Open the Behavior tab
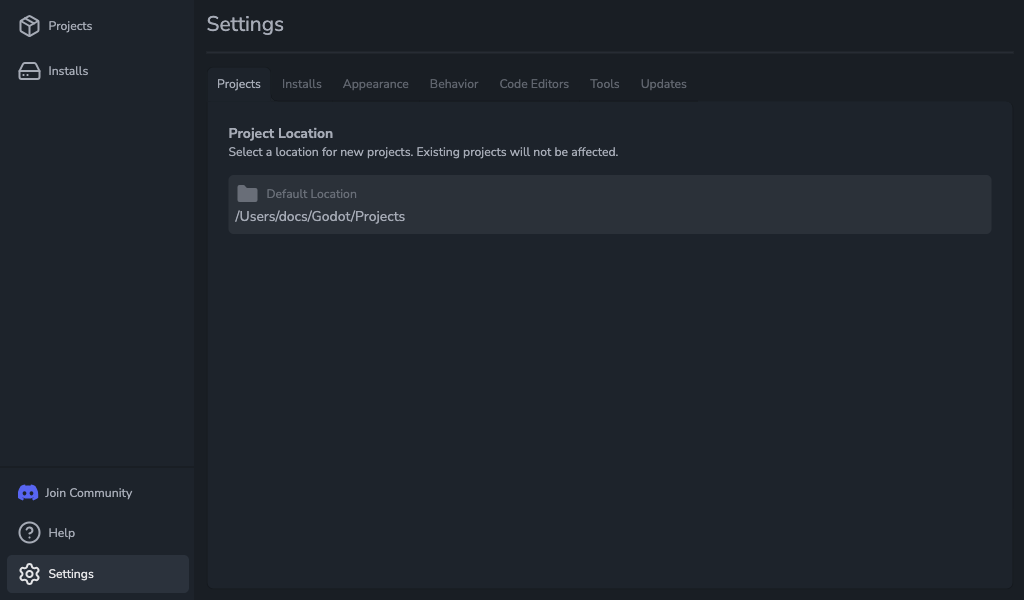1024x600 pixels. (454, 84)
